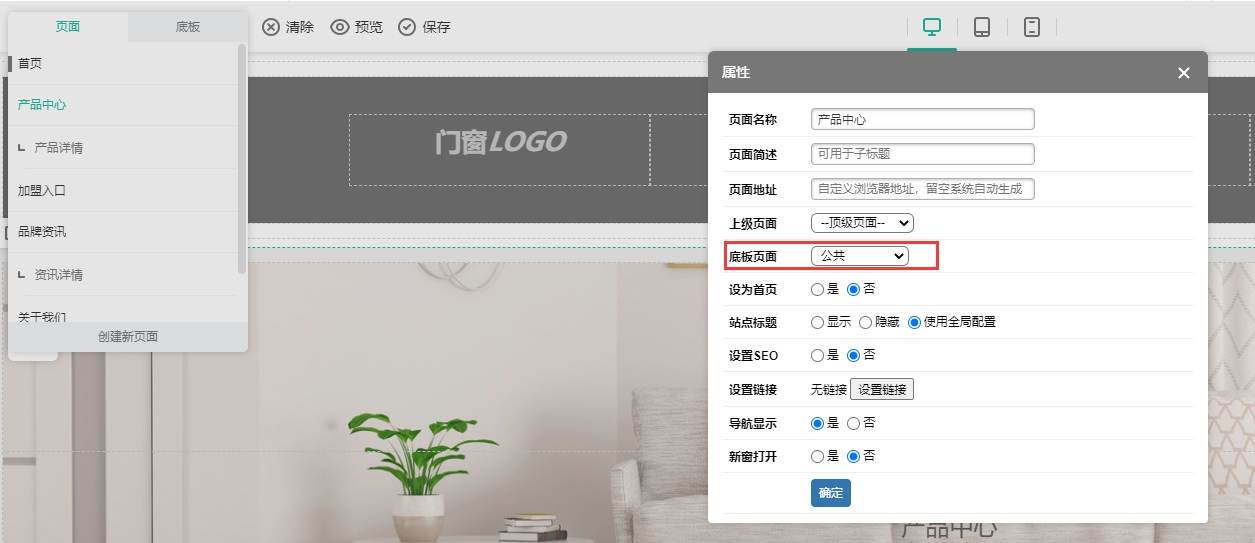1255x543 pixels.
Task: Click the save (保存) checkmark icon
Action: (407, 27)
